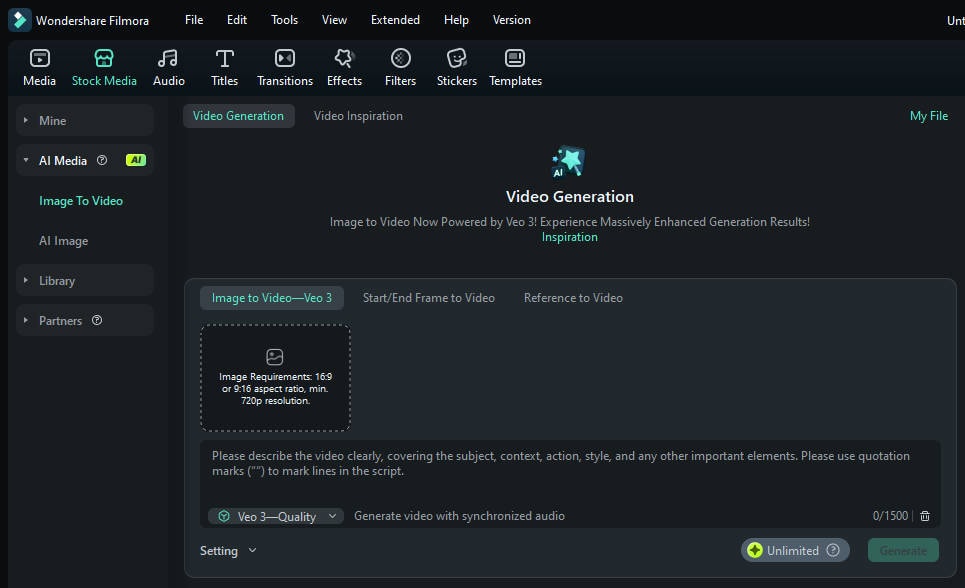Open the Templates icon
This screenshot has width=965, height=588.
point(515,58)
